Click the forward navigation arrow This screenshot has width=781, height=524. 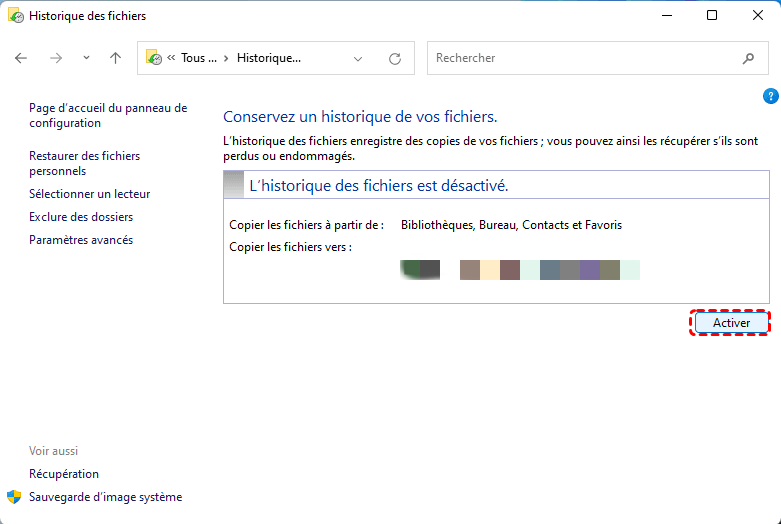pos(56,58)
